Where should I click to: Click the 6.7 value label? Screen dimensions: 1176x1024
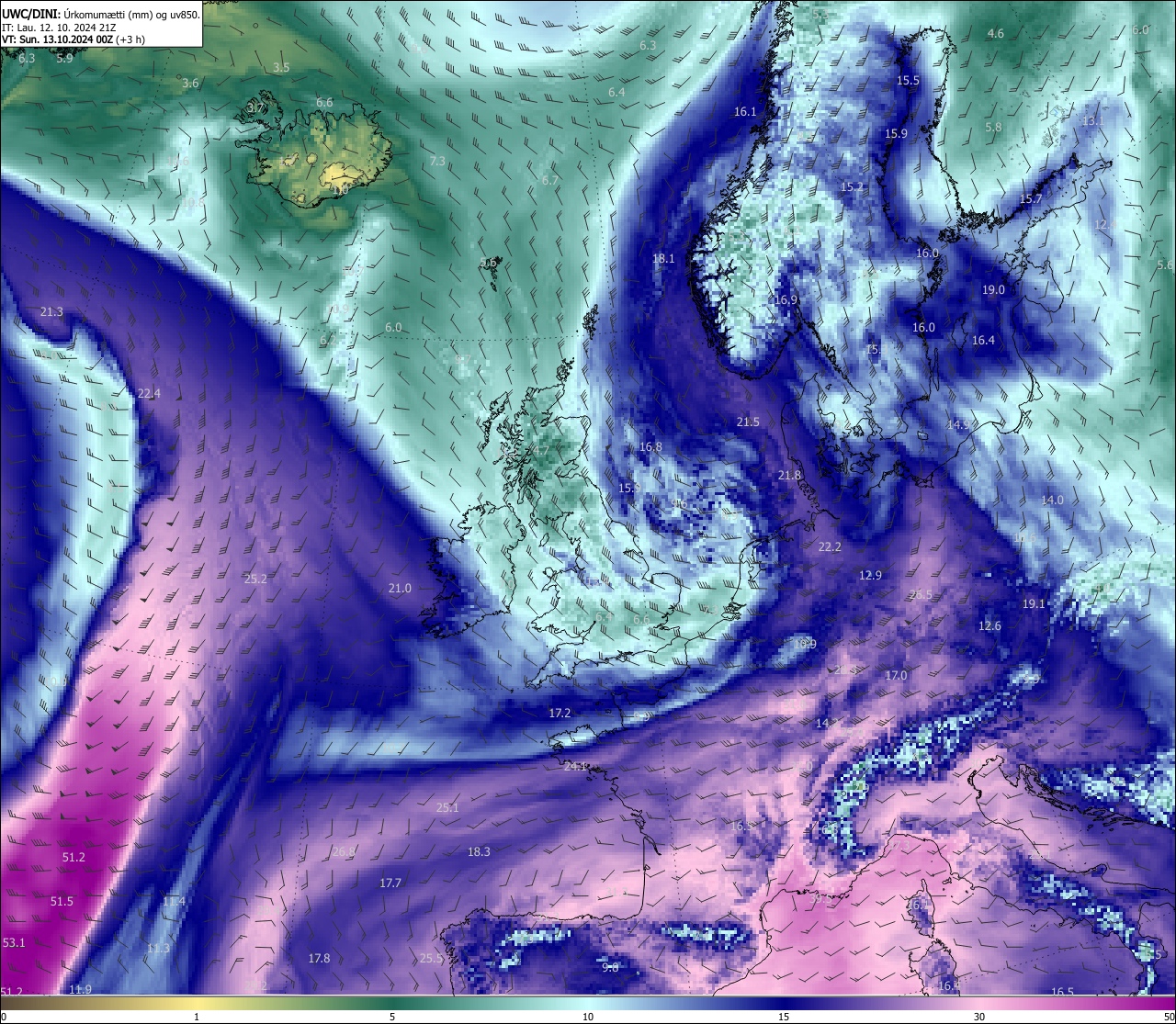[x=550, y=181]
